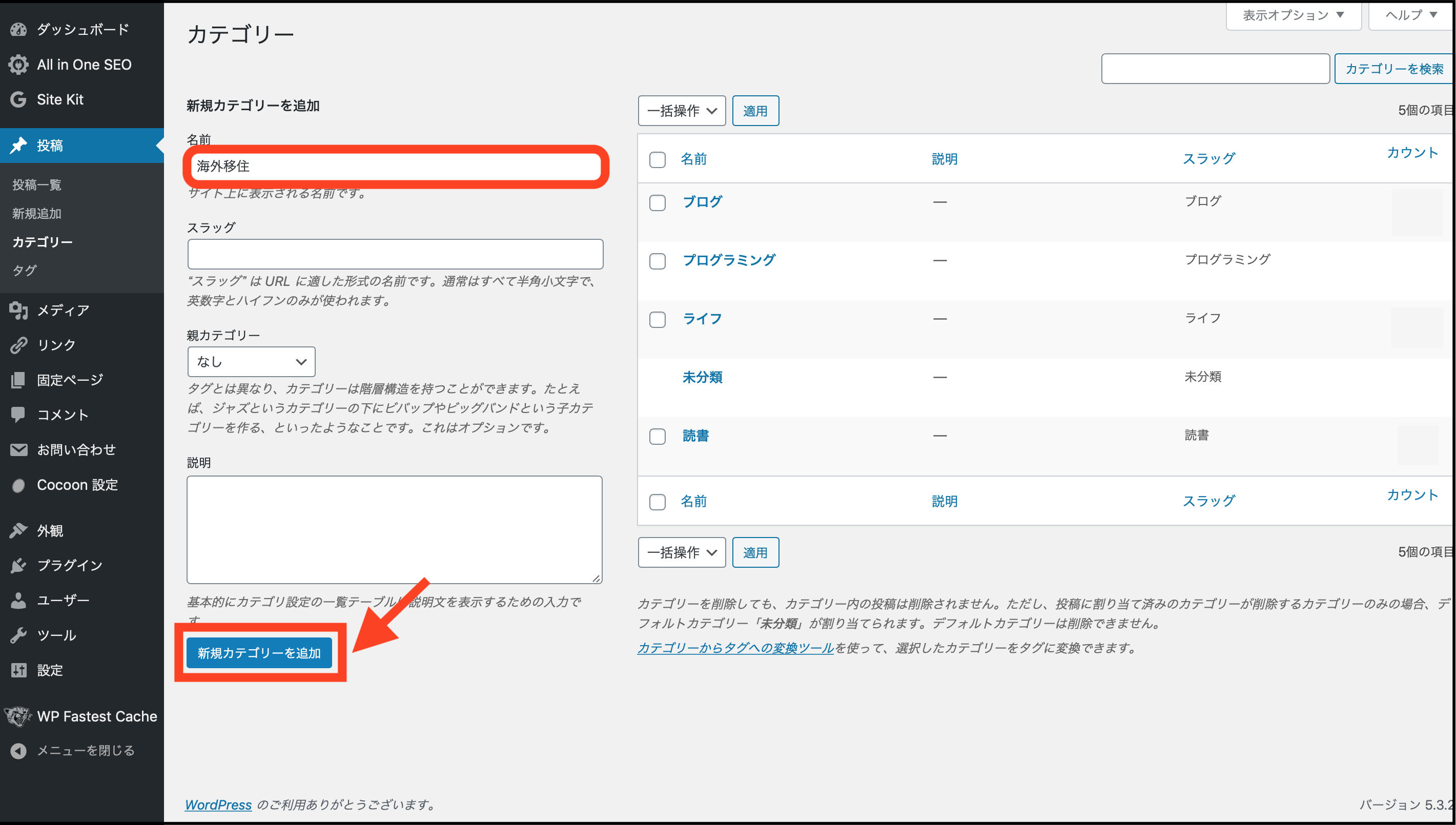Open 投稿一覧 submenu item
Image resolution: width=1456 pixels, height=825 pixels.
tap(37, 184)
